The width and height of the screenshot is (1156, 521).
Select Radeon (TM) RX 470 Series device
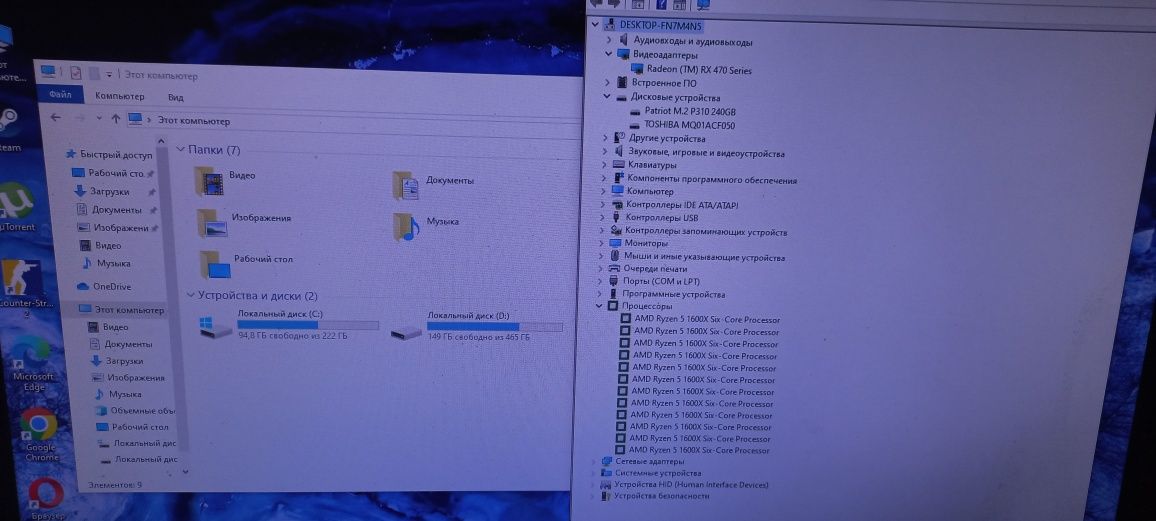click(699, 70)
